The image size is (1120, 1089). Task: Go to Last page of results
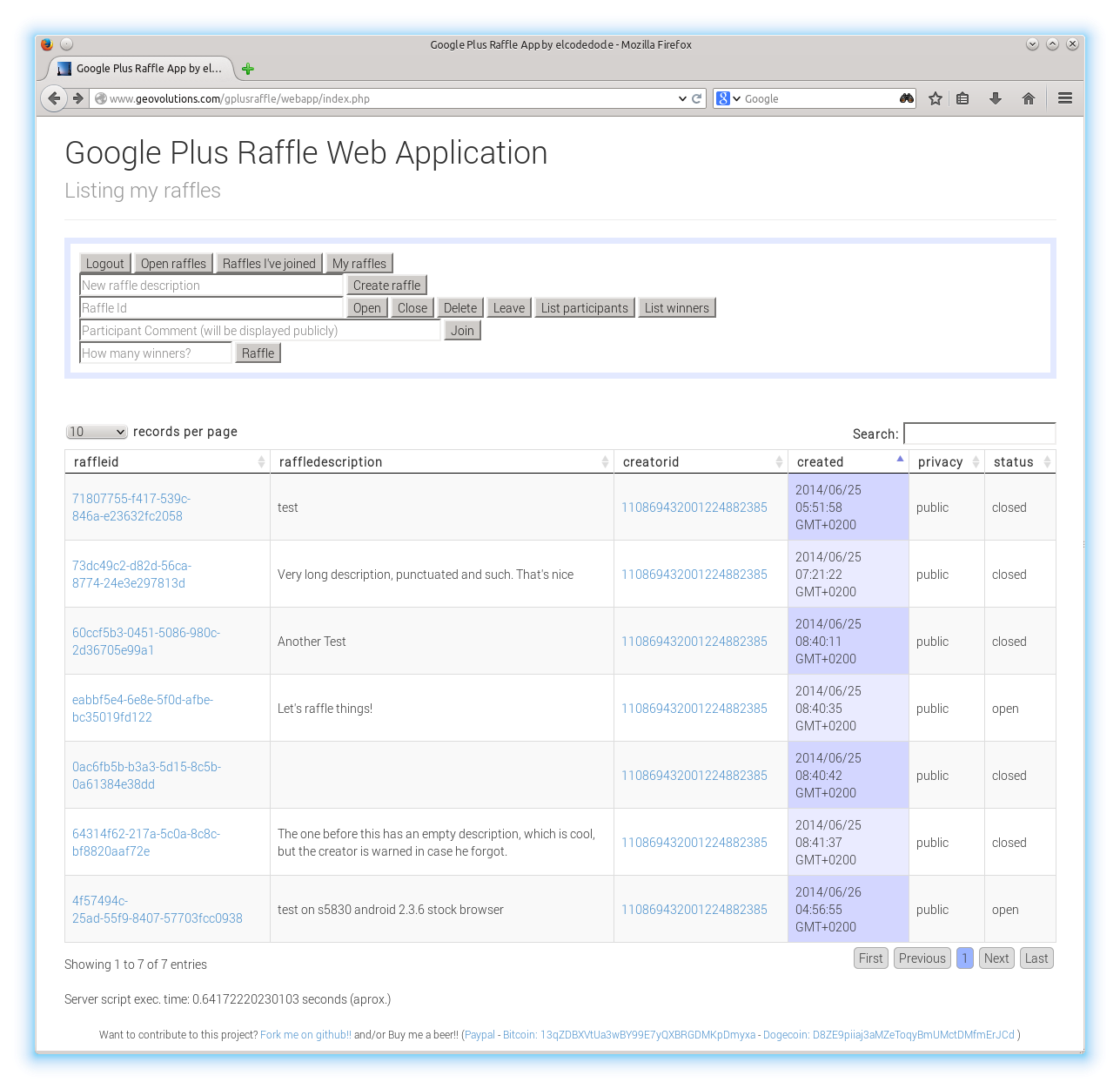click(x=1036, y=958)
